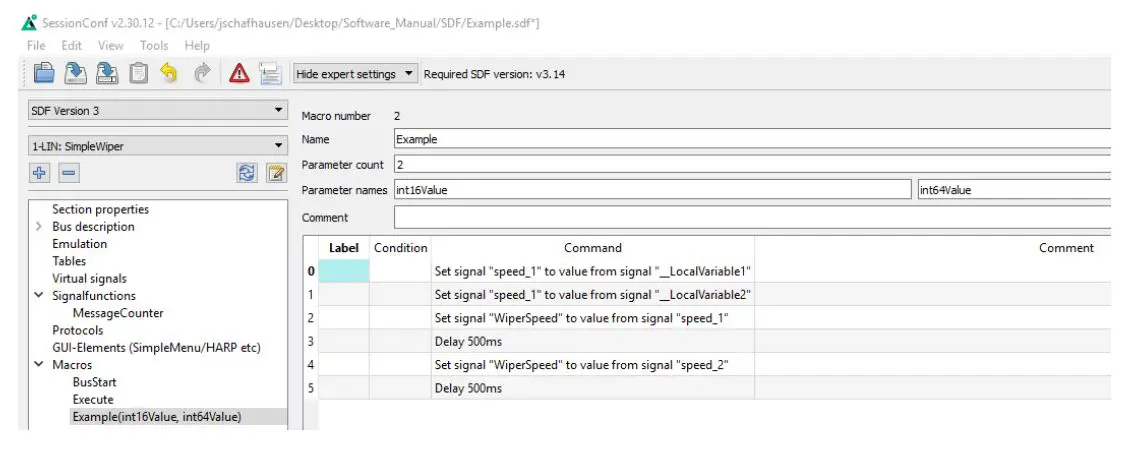Screen dimensions: 1136x459
Task: Open the Tools menu
Action: [x=154, y=45]
